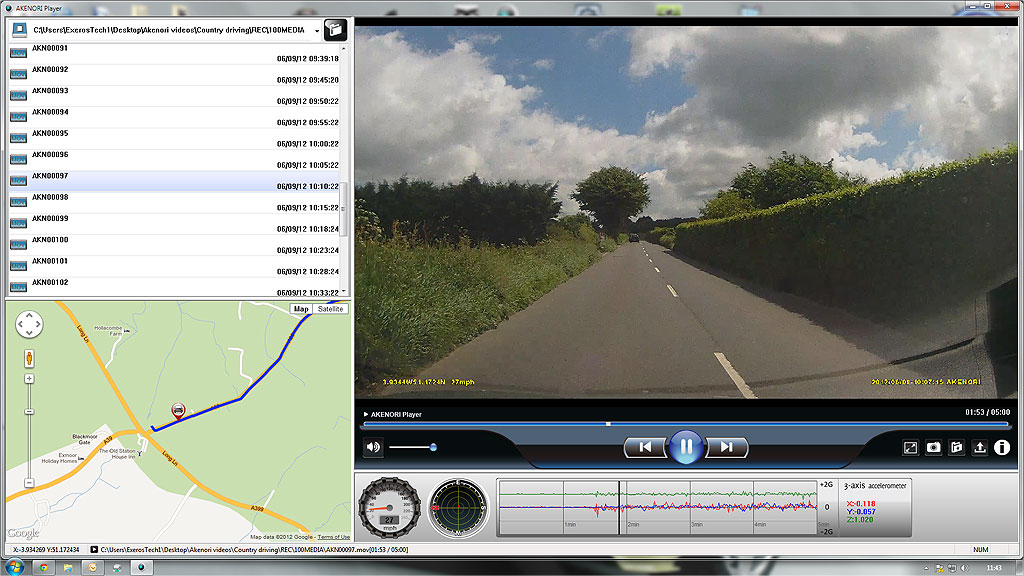Adjust the volume slider

point(433,447)
